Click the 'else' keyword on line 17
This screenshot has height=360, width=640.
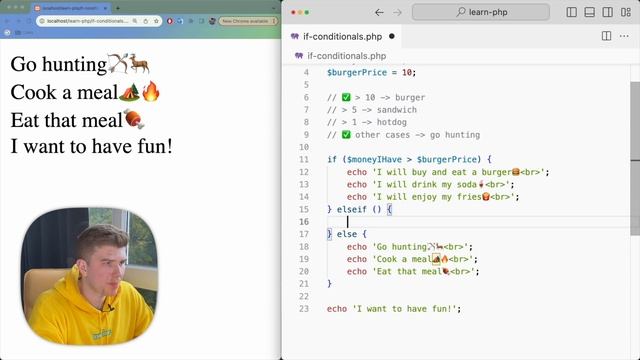click(347, 234)
